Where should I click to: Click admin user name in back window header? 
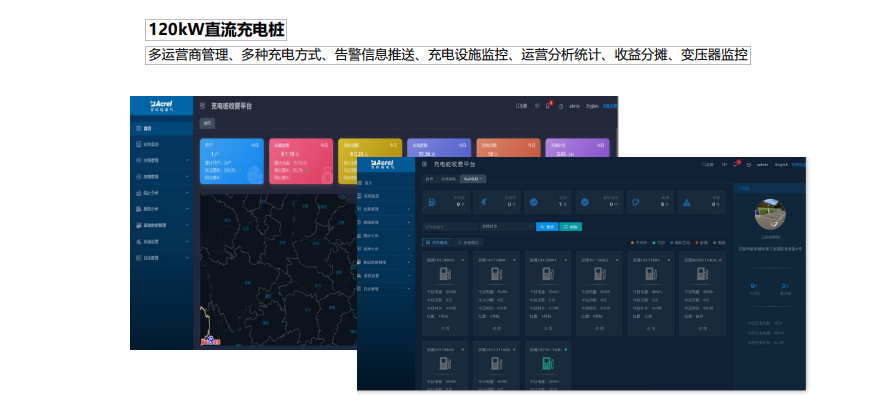point(575,106)
